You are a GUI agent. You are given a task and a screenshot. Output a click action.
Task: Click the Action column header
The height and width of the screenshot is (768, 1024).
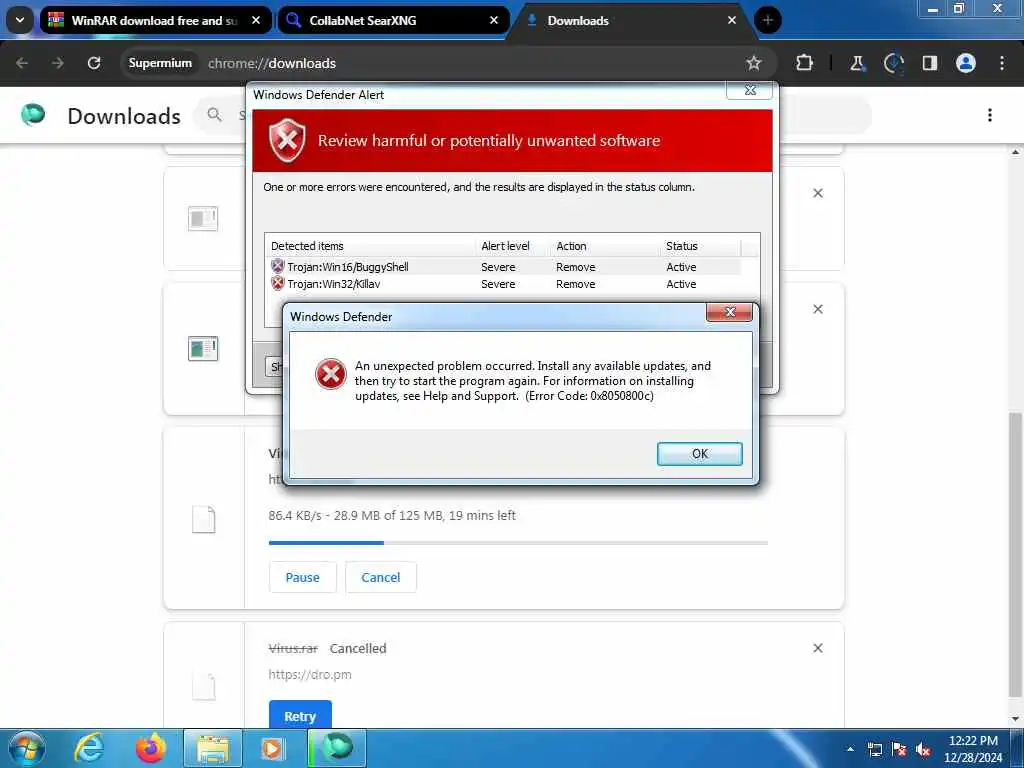pos(606,246)
